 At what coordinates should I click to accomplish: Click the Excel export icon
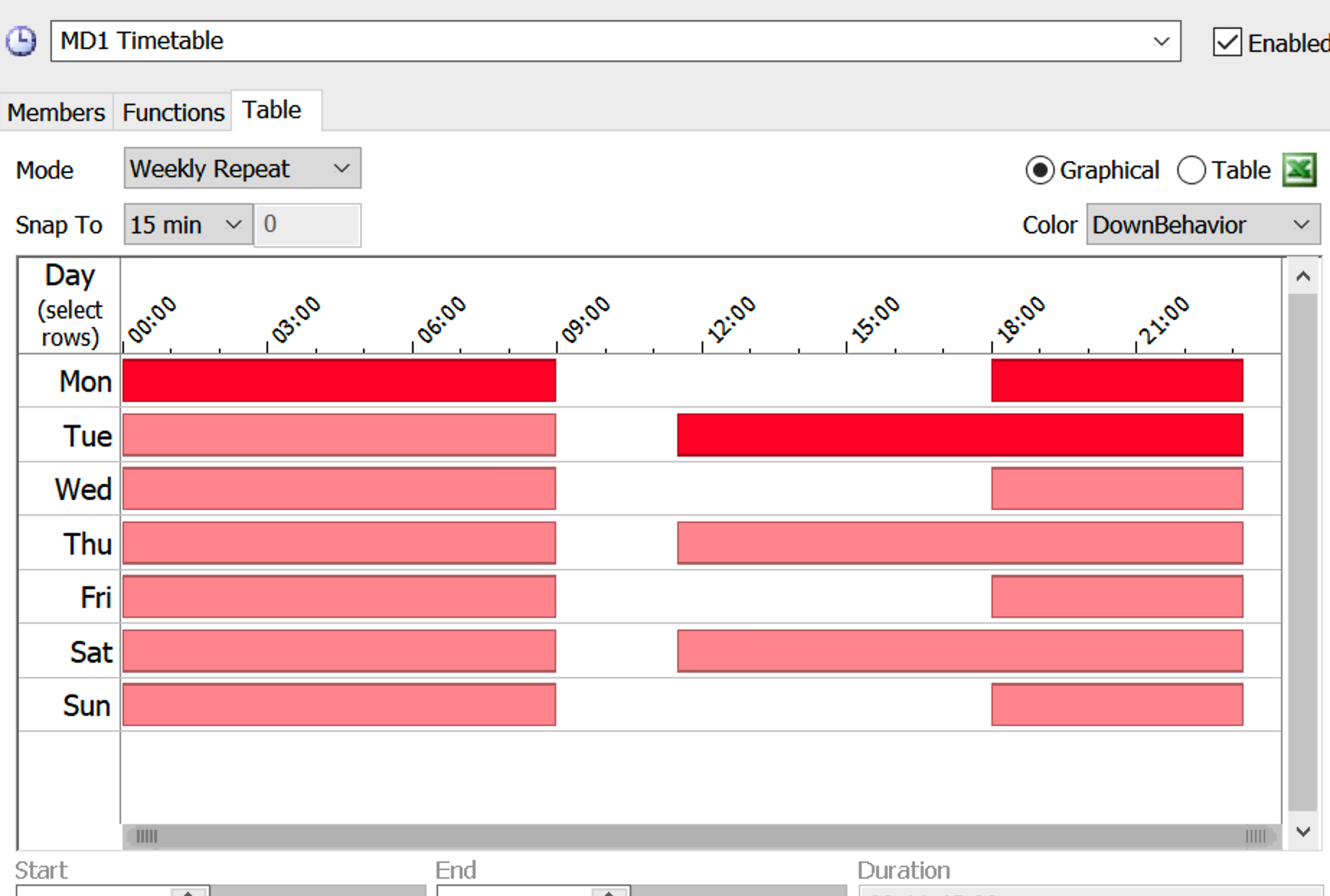(x=1299, y=170)
